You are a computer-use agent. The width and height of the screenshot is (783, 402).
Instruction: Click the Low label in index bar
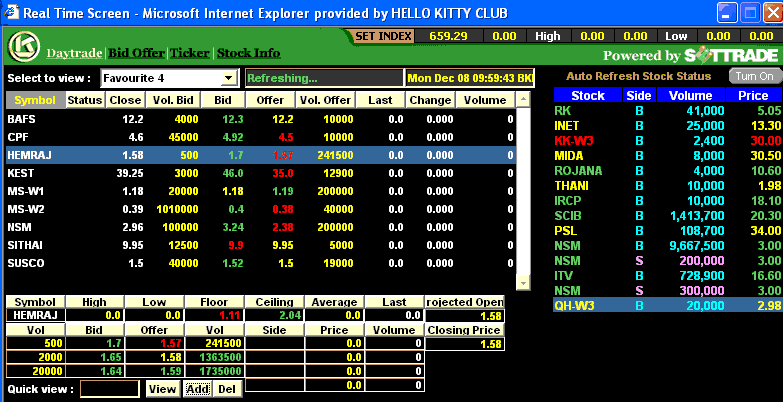[x=676, y=36]
